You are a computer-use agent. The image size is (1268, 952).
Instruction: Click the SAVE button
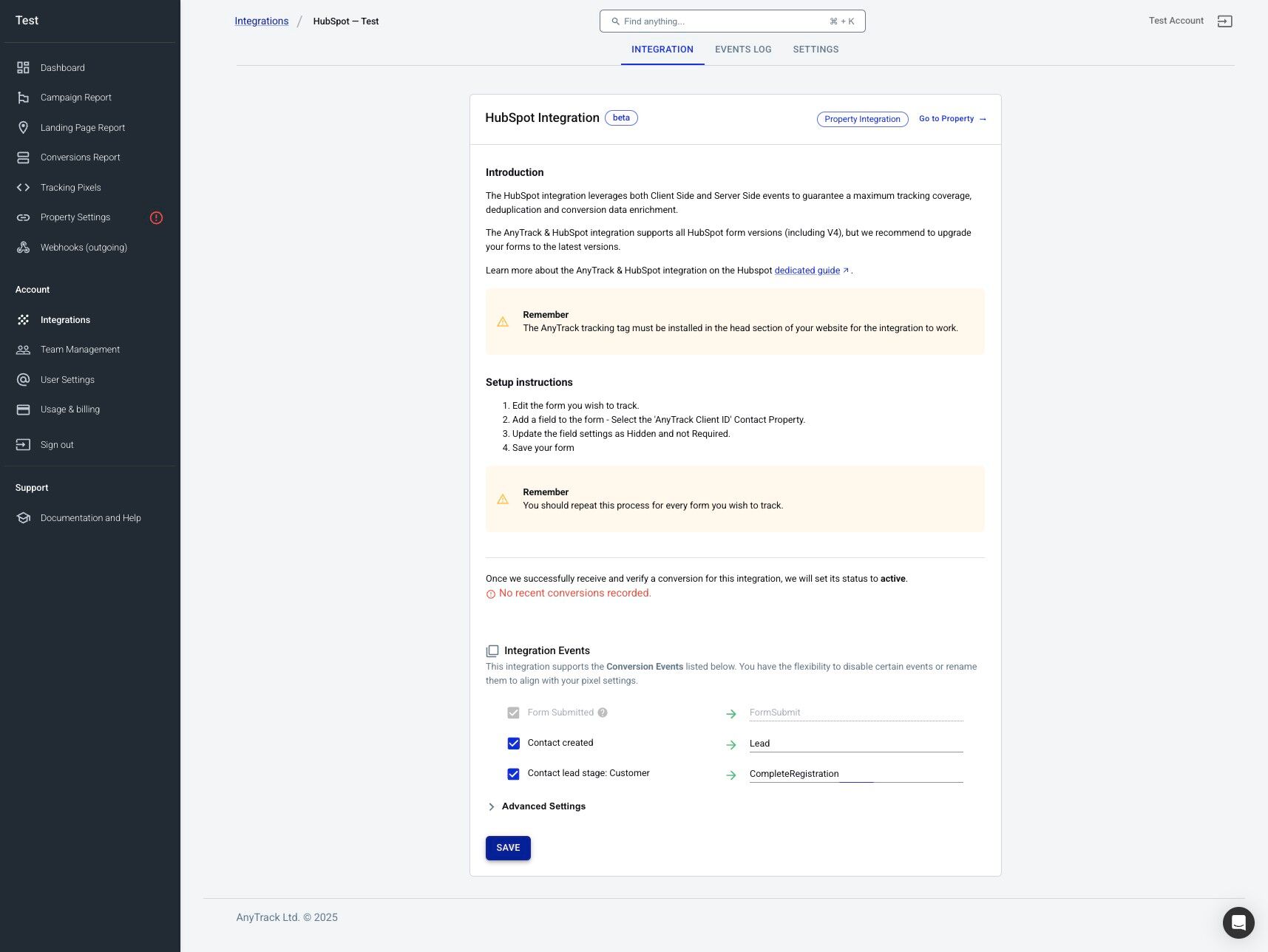pos(508,848)
